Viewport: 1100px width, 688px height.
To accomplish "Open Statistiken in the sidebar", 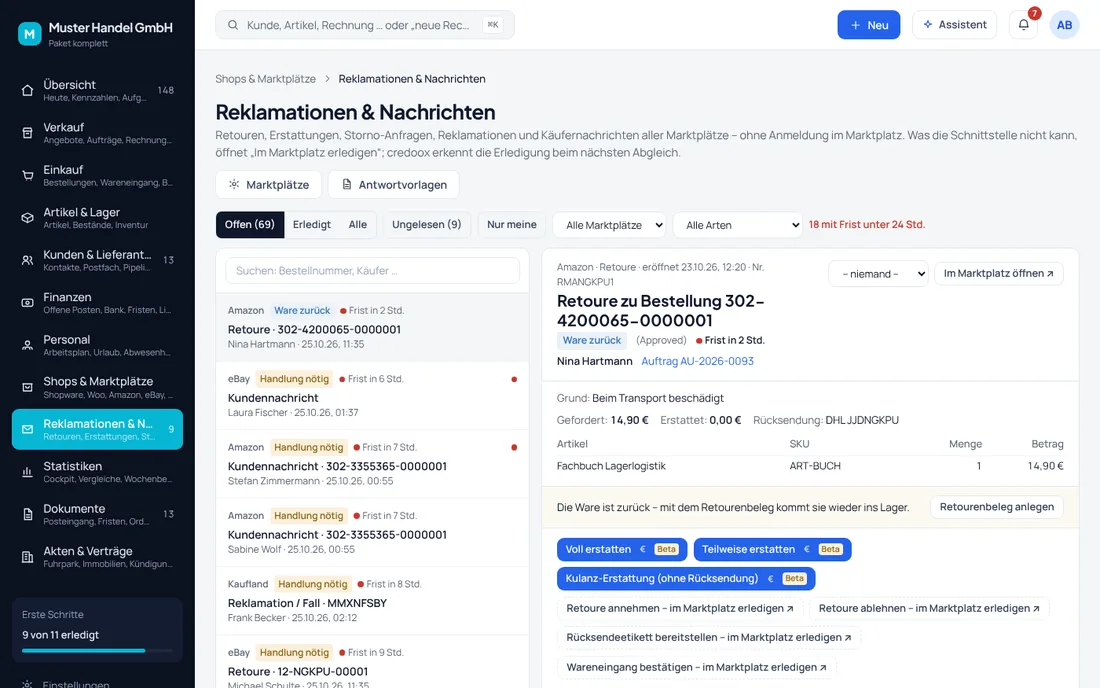I will (x=98, y=472).
